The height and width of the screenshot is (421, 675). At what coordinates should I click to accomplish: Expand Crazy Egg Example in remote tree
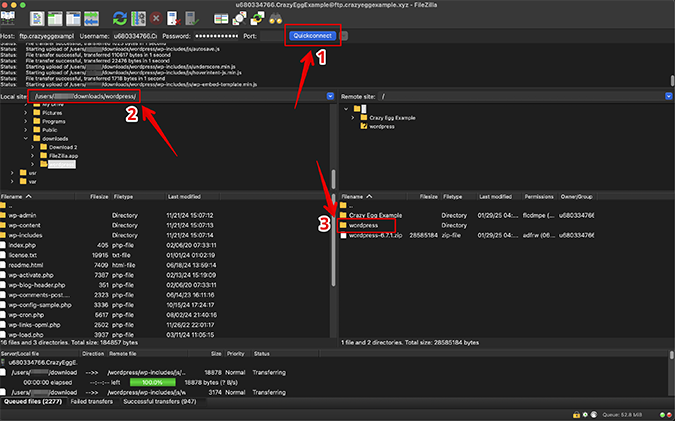[x=353, y=118]
